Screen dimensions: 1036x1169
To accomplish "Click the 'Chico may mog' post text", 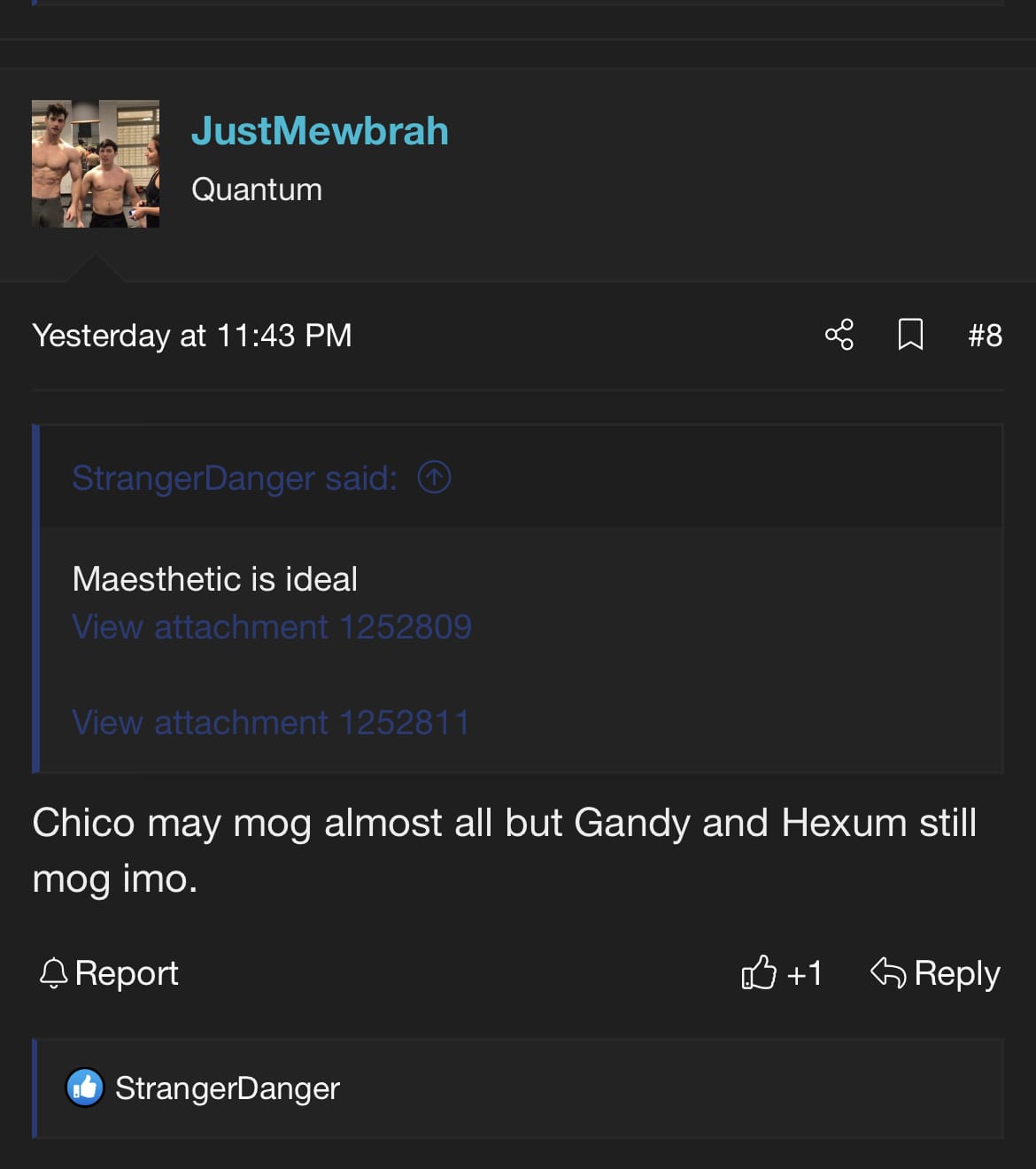I will 505,850.
